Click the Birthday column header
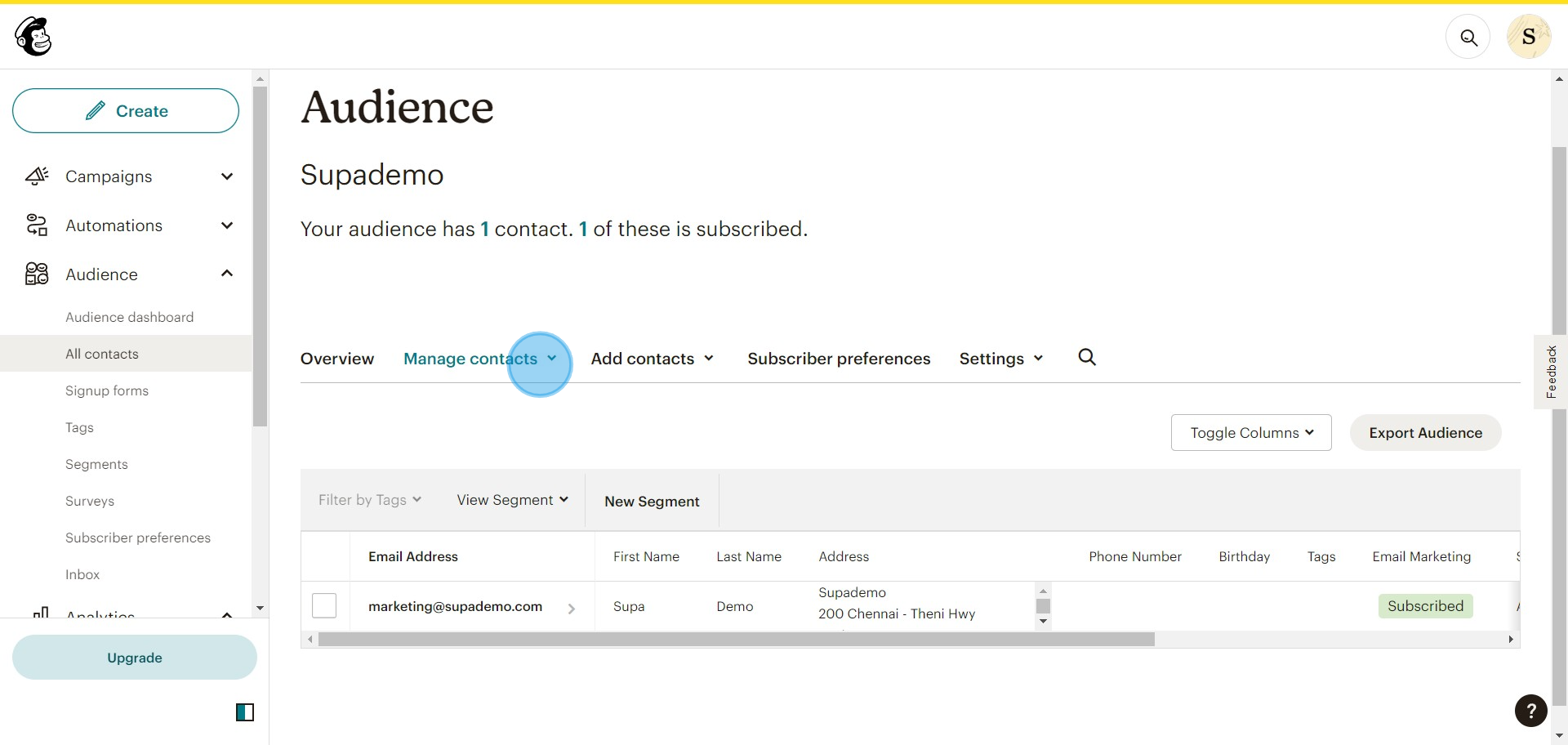Screen dimensions: 1568x745 (1244, 556)
